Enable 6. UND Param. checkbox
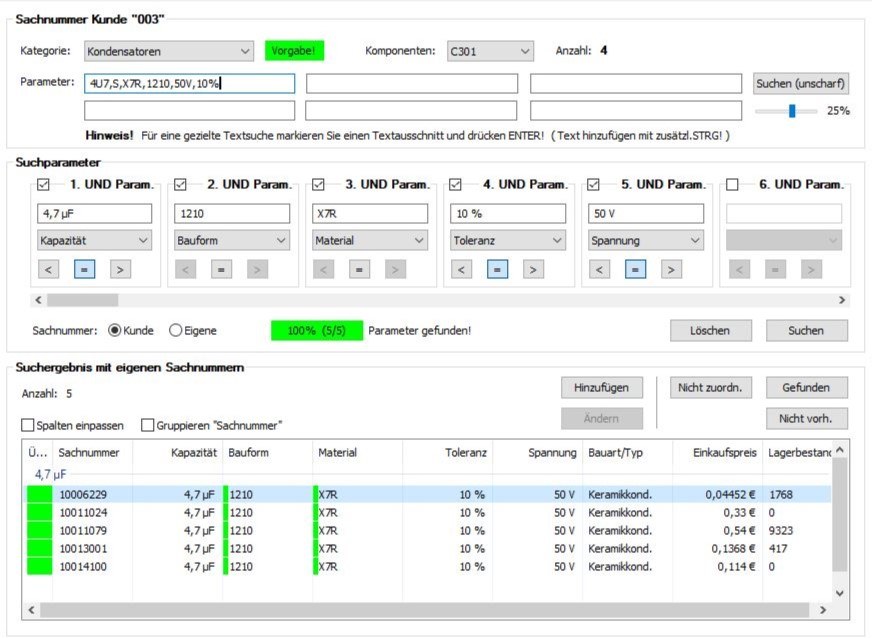The width and height of the screenshot is (872, 638). point(732,184)
